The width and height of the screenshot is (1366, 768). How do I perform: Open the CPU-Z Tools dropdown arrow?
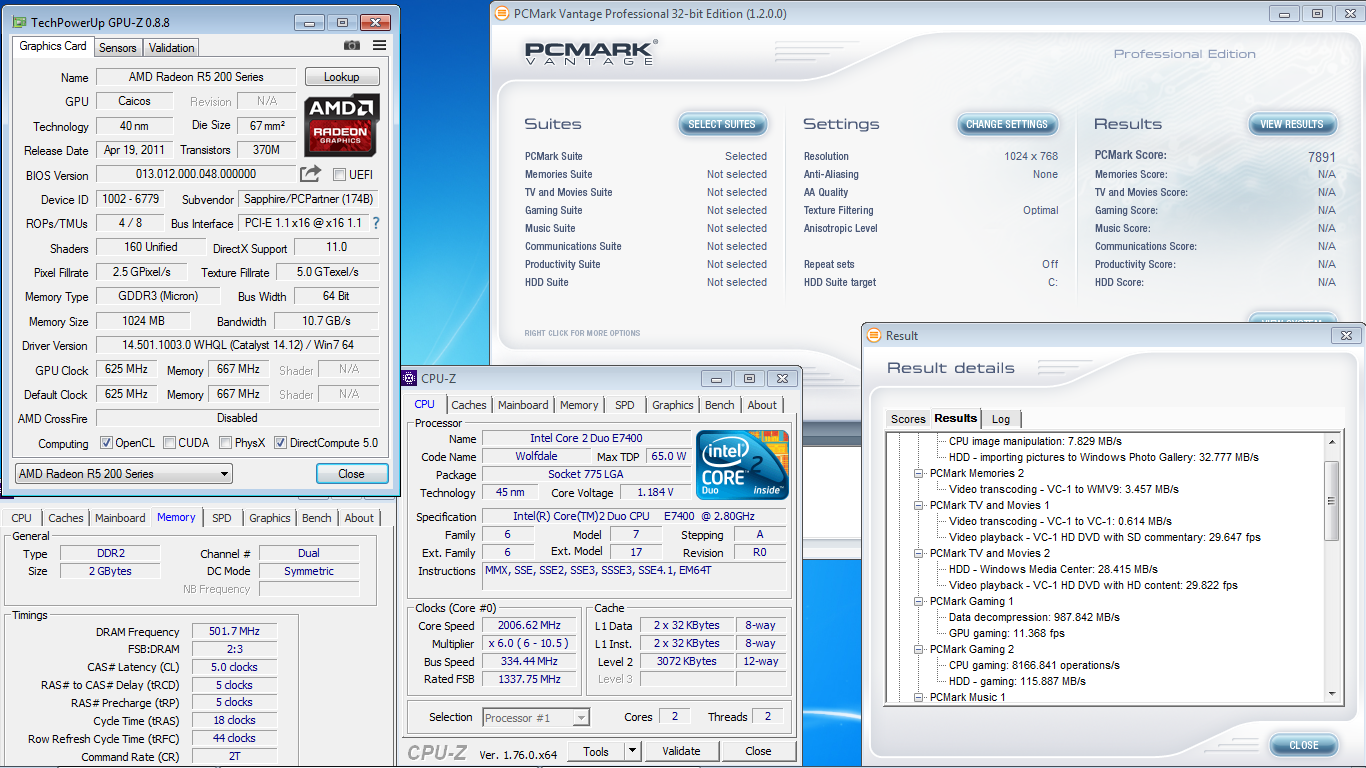pyautogui.click(x=632, y=751)
